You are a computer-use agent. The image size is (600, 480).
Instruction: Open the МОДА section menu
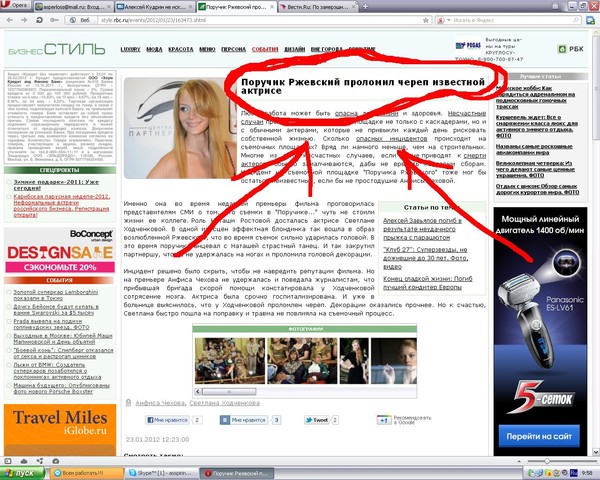[x=154, y=49]
